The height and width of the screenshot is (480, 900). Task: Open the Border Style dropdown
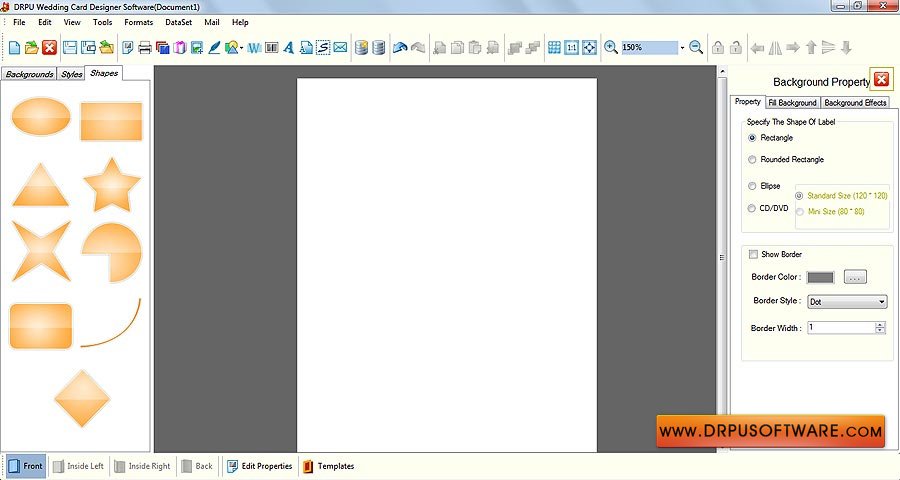tap(847, 301)
